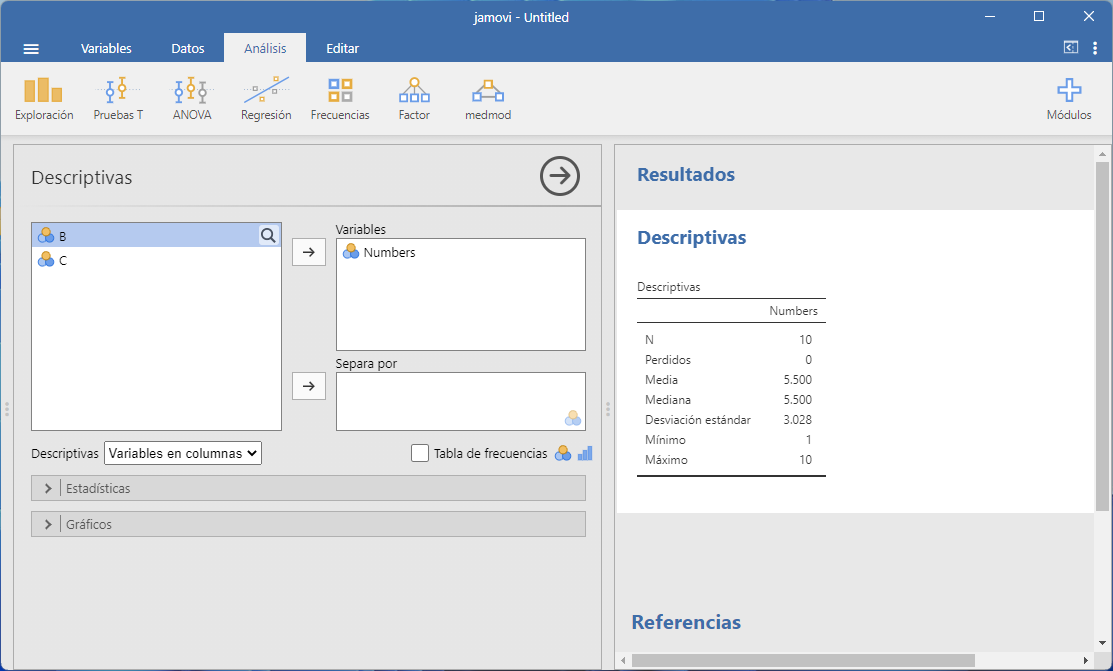The width and height of the screenshot is (1113, 671).
Task: Open the ANOVA analysis menu
Action: (191, 99)
